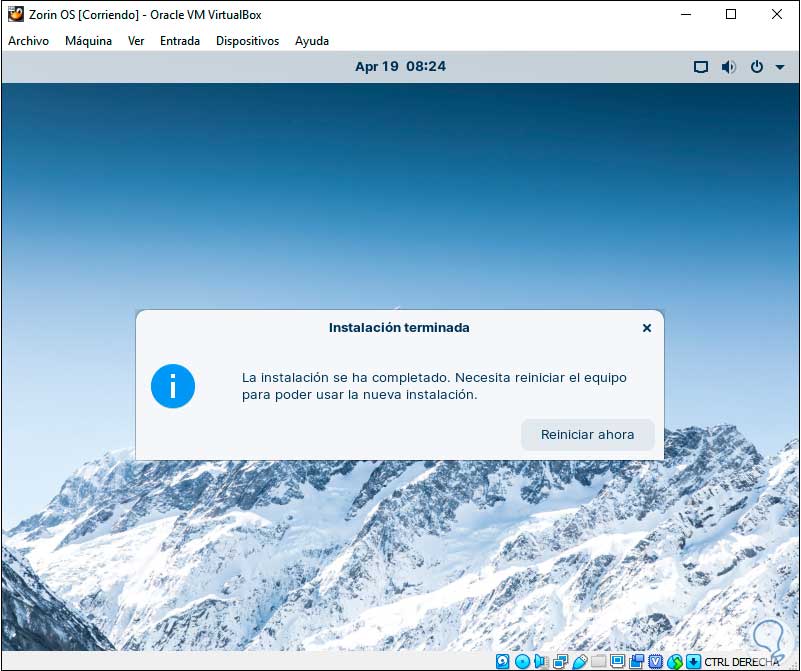
Task: Maximize the VirtualBox window
Action: pyautogui.click(x=731, y=14)
